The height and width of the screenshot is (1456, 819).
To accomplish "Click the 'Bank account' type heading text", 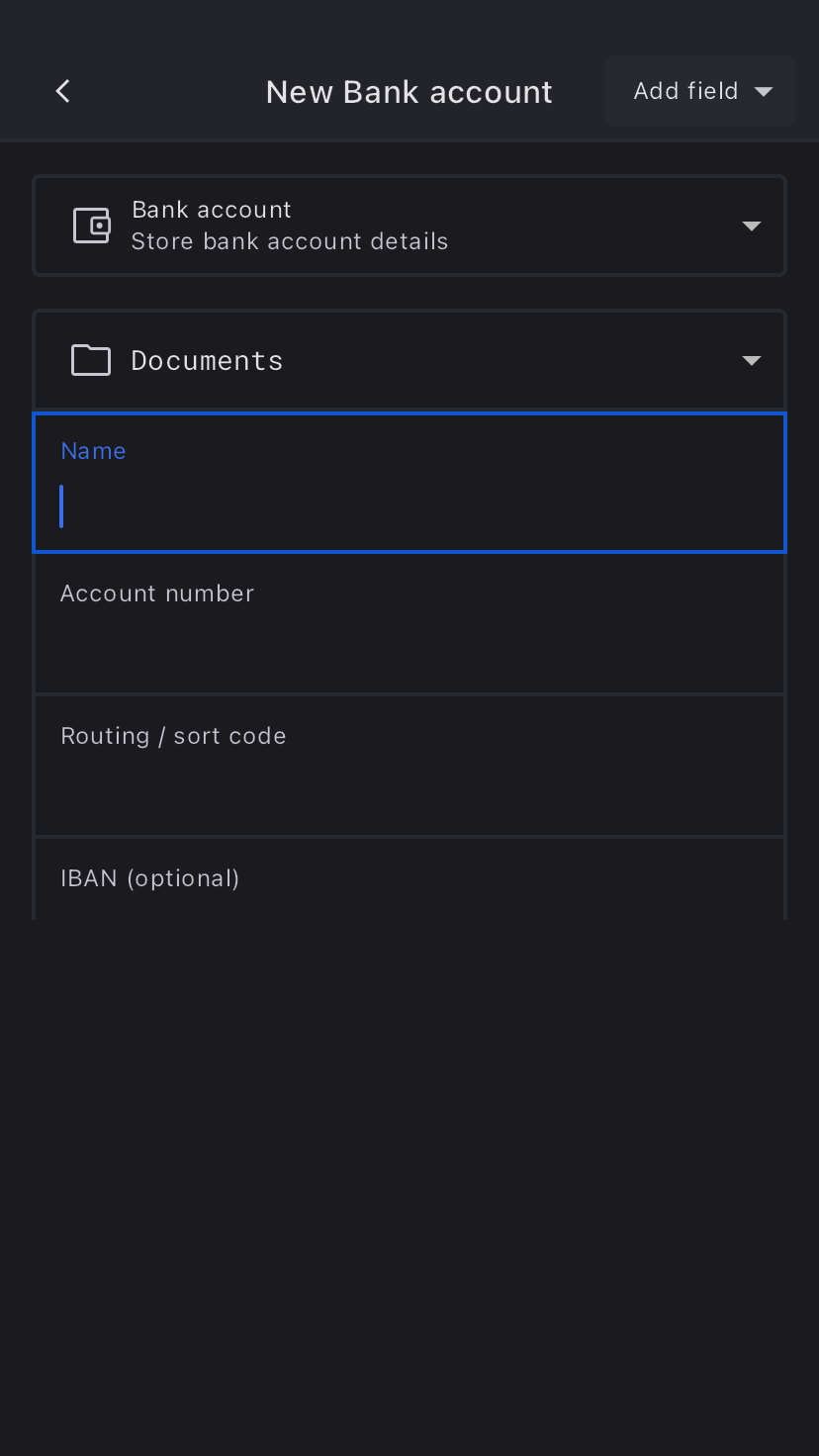I will 212,210.
